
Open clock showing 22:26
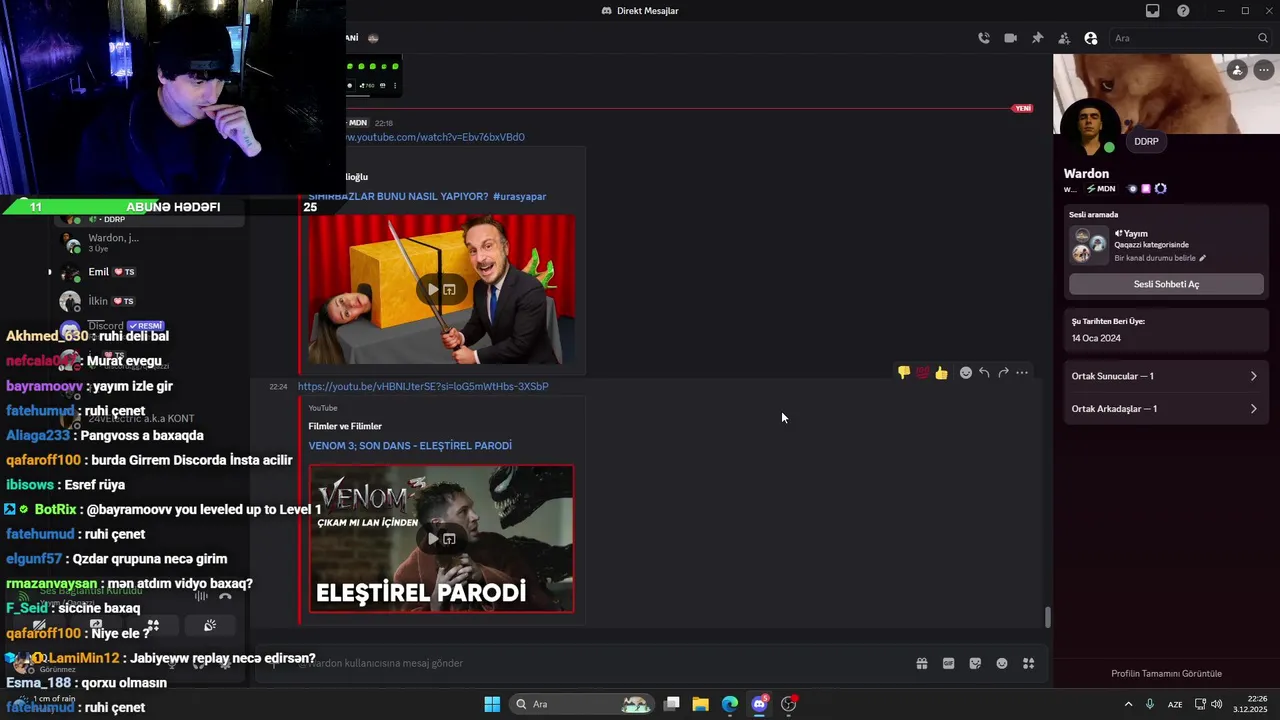coord(1250,704)
